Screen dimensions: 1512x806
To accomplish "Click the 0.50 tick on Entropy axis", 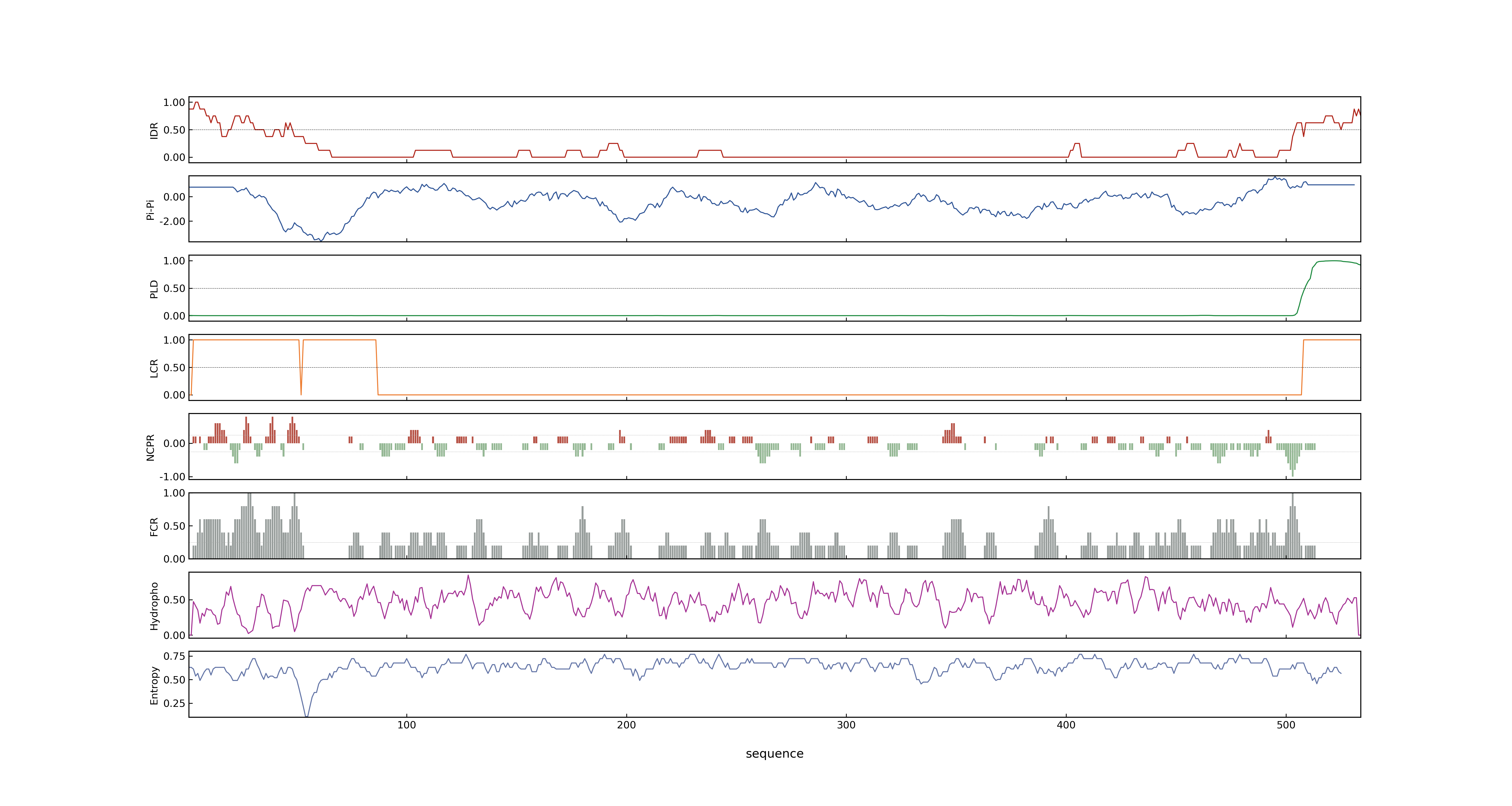I will tap(174, 680).
